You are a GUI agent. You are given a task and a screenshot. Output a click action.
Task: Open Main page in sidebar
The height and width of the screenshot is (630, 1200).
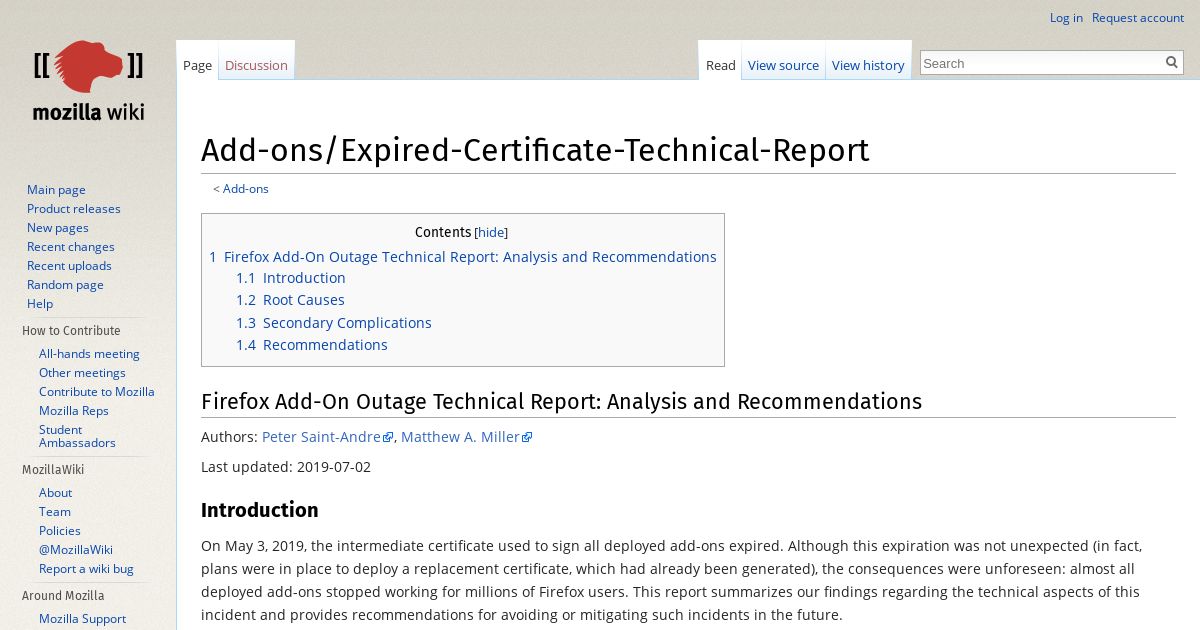[56, 190]
